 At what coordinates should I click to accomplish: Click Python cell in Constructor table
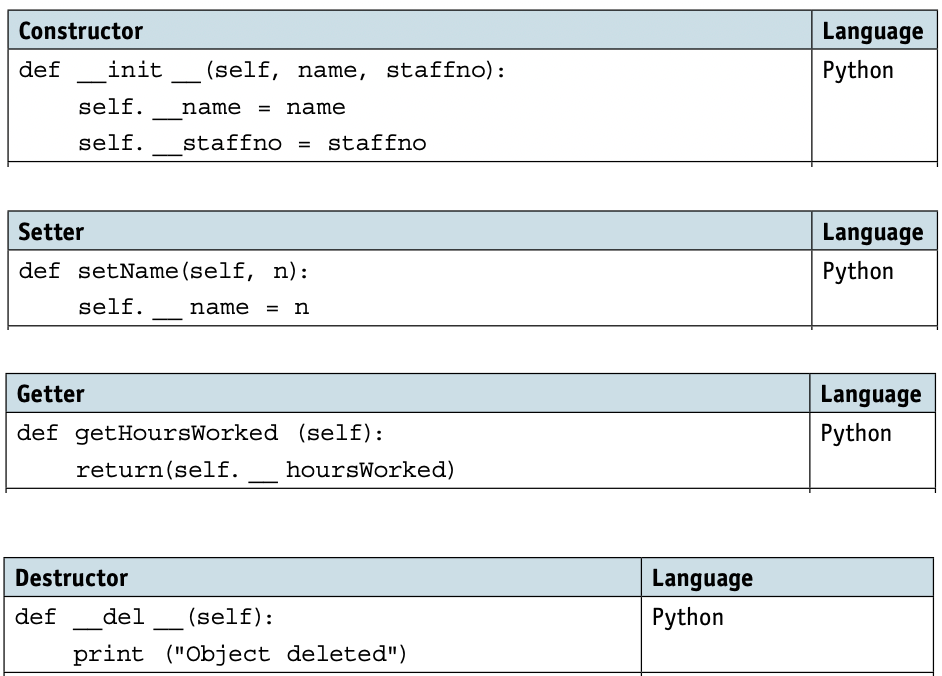pos(858,72)
